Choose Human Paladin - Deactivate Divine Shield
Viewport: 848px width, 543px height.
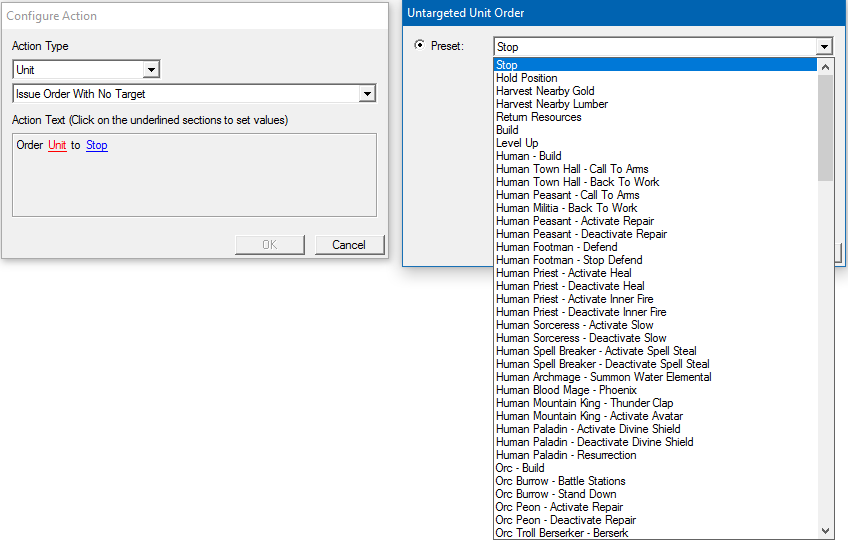pos(655,441)
